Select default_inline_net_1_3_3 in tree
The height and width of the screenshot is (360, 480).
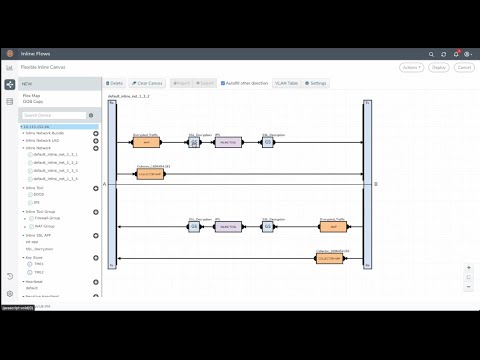[55, 171]
